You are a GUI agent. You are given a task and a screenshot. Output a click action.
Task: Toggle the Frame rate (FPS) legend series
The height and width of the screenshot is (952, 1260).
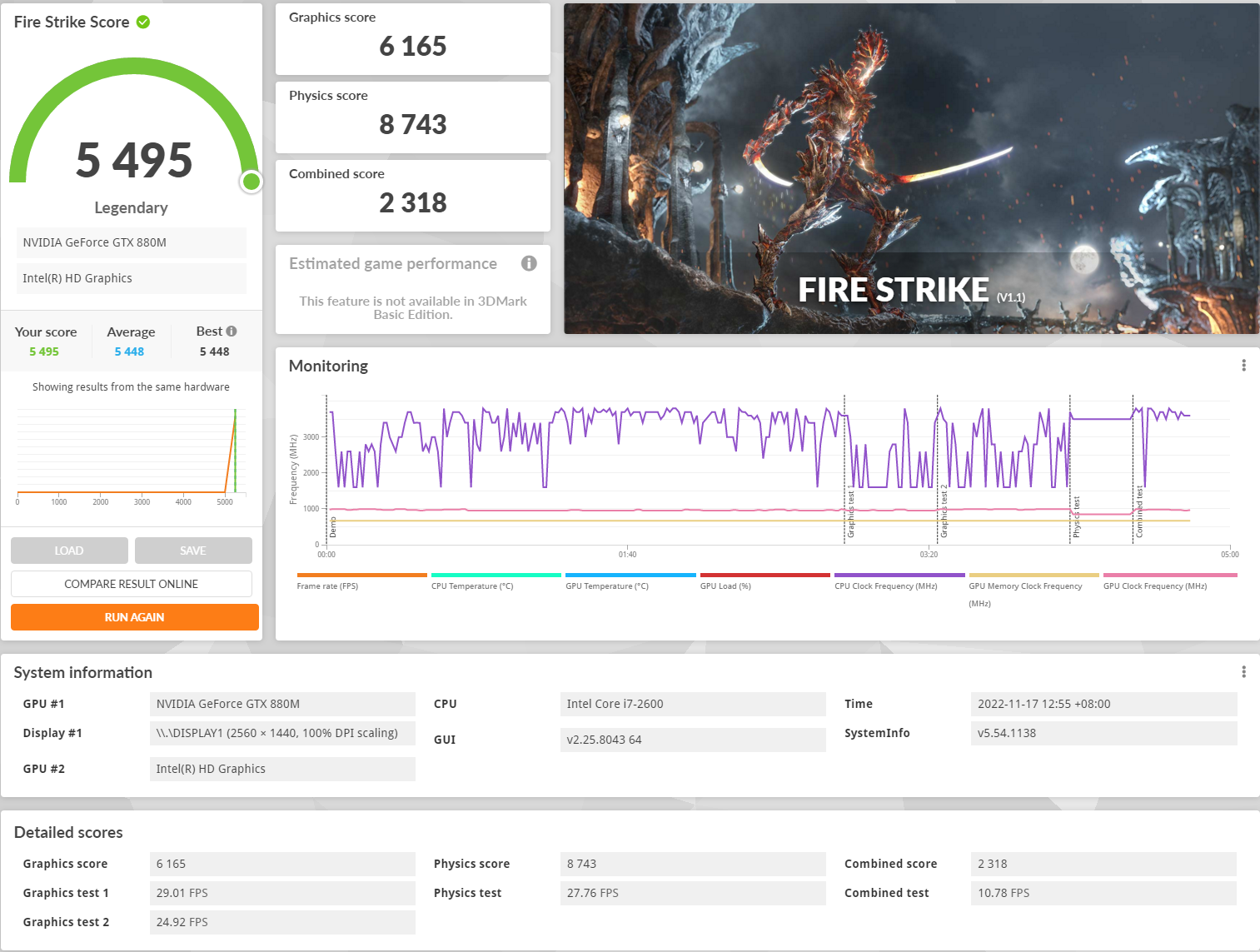[361, 581]
